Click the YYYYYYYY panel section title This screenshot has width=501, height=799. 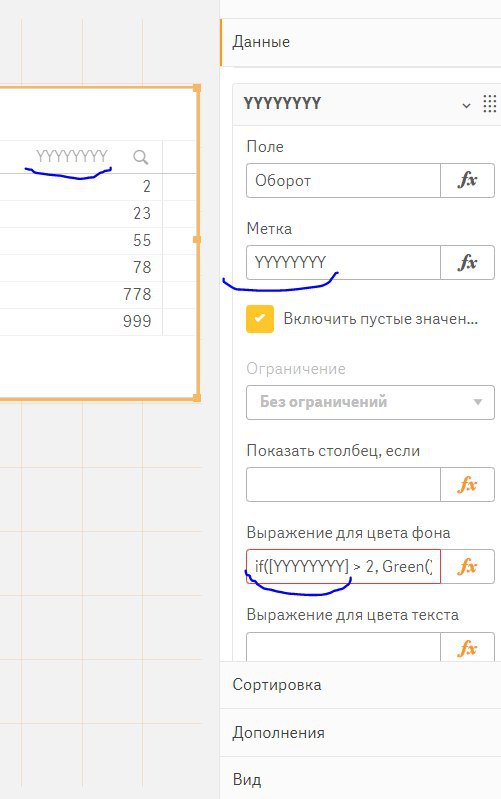click(x=282, y=104)
